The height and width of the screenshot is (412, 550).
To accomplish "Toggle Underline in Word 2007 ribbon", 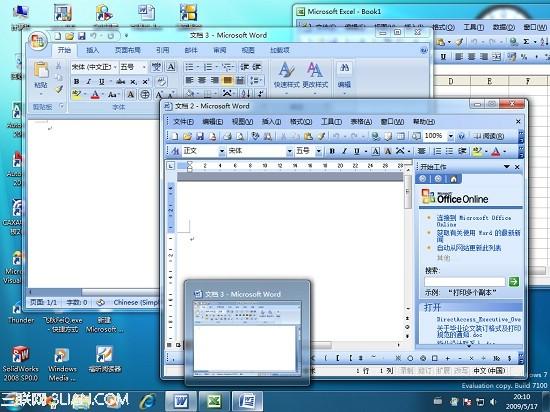I will (x=101, y=81).
